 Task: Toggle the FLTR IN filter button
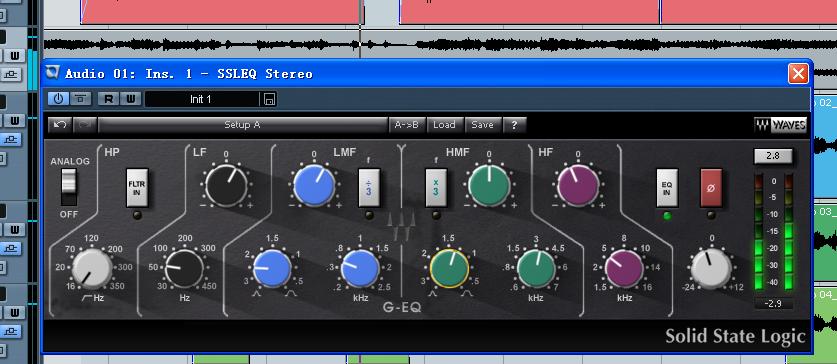[137, 188]
